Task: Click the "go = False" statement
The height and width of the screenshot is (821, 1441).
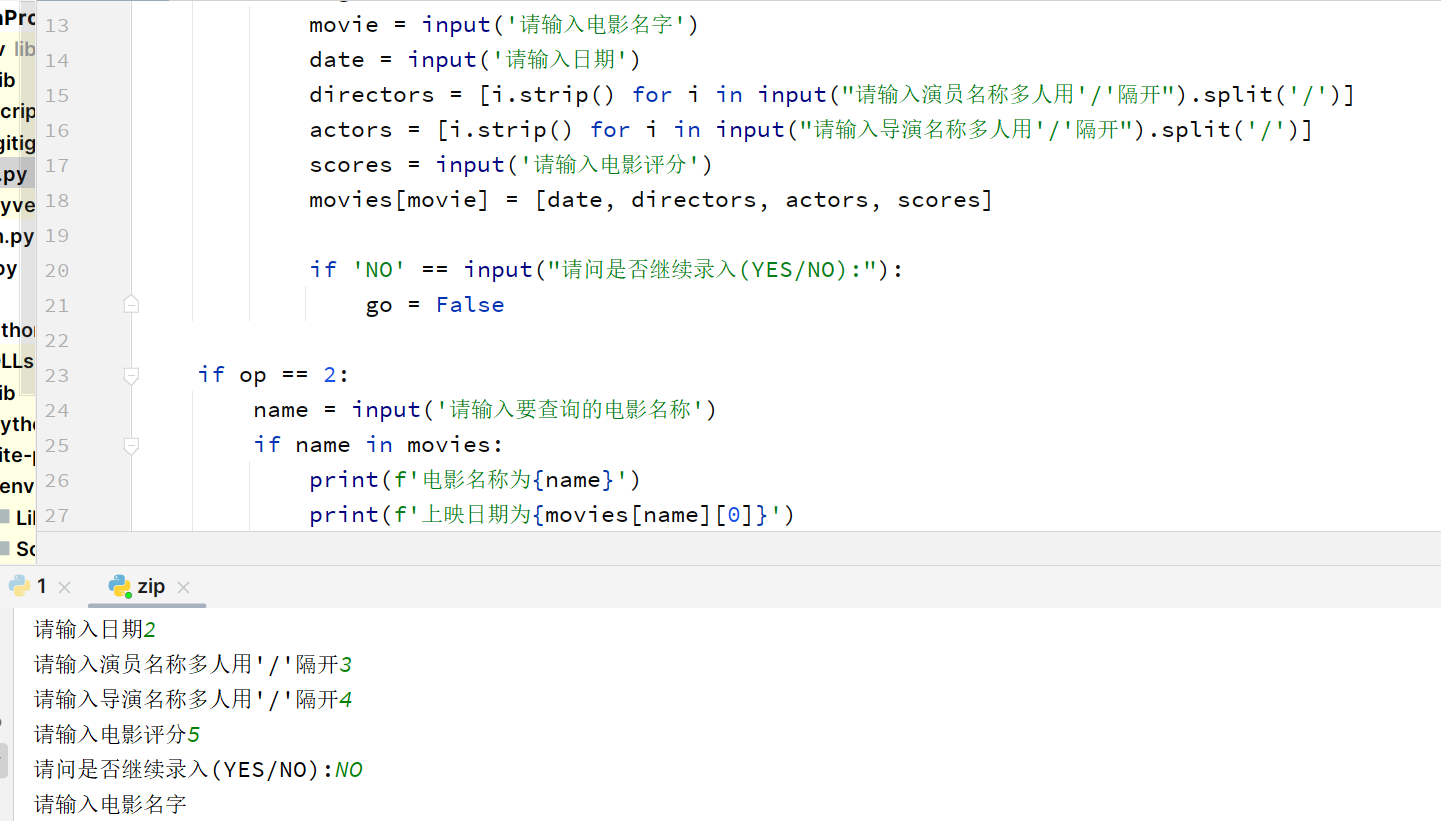Action: point(435,305)
